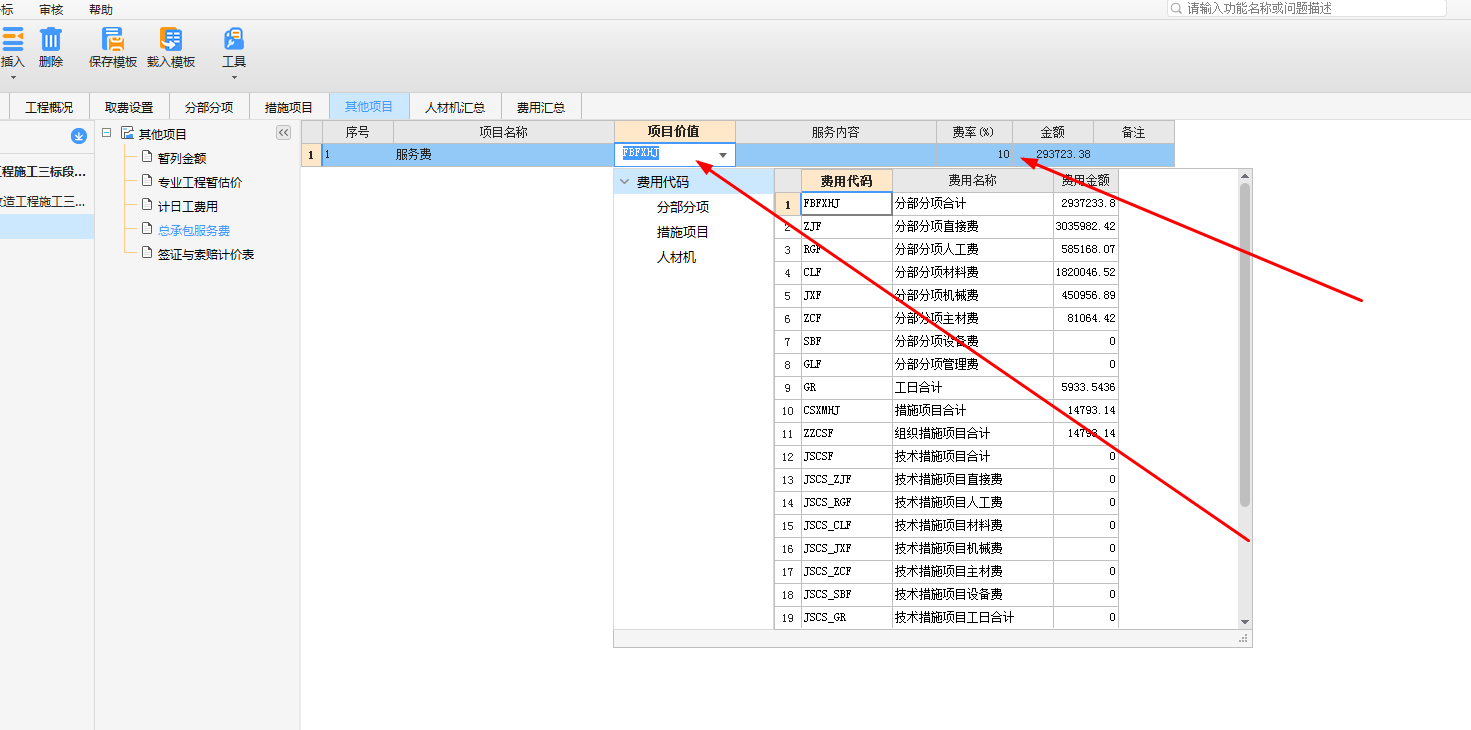Switch to the 措施项目 tab

[289, 107]
